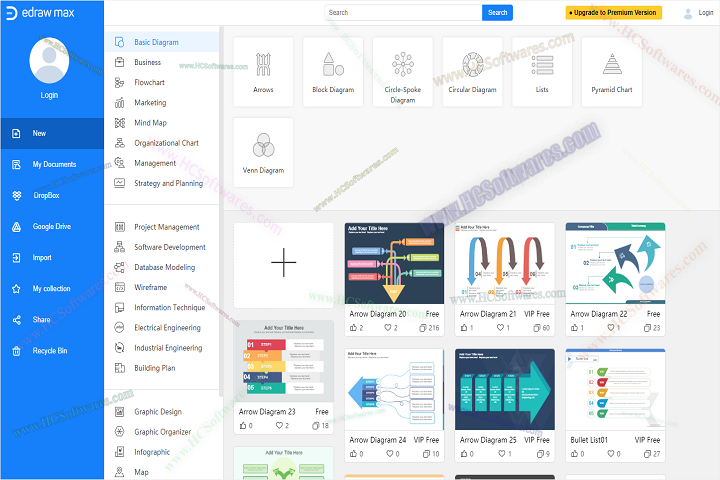The image size is (720, 480).
Task: Open the Arrow Diagram 22 template thumbnail
Action: (x=615, y=263)
